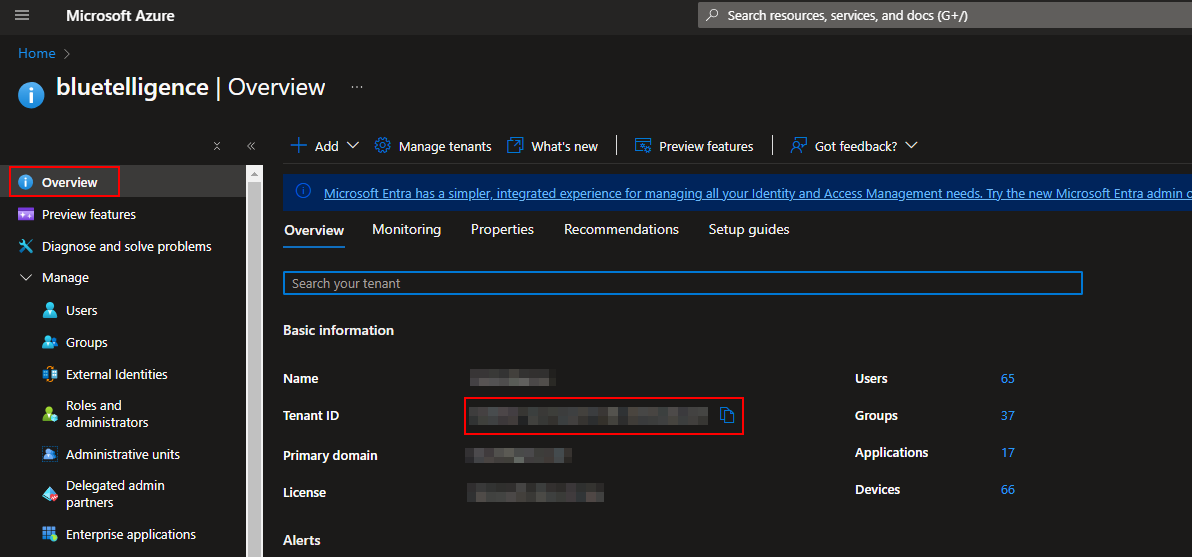Open the Users count link 65
This screenshot has width=1192, height=557.
[x=1007, y=378]
